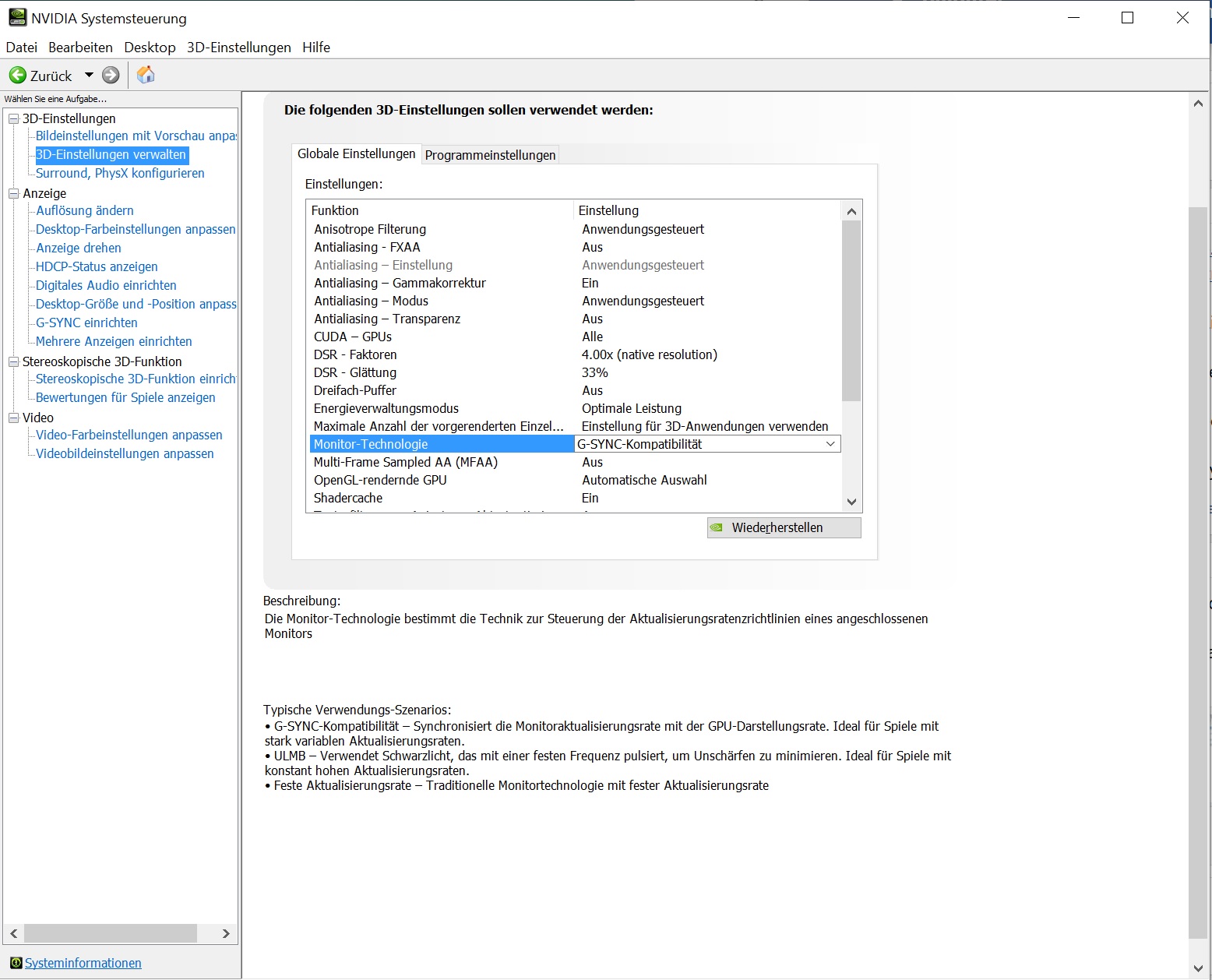Click the forward arrow icon in toolbar
1212x980 pixels.
pos(111,76)
